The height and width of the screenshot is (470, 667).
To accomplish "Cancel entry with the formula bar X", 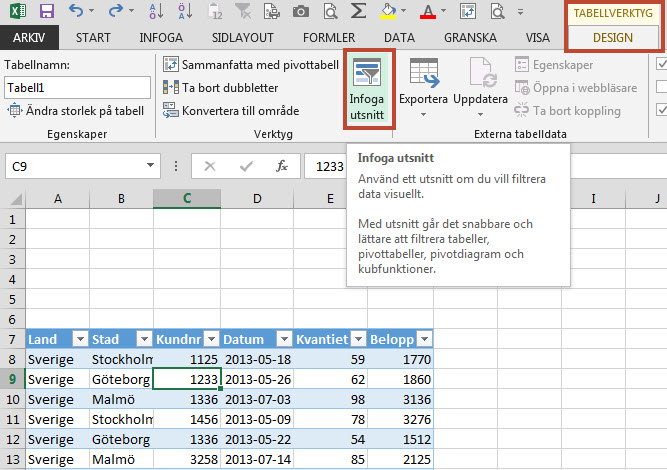I will 210,166.
